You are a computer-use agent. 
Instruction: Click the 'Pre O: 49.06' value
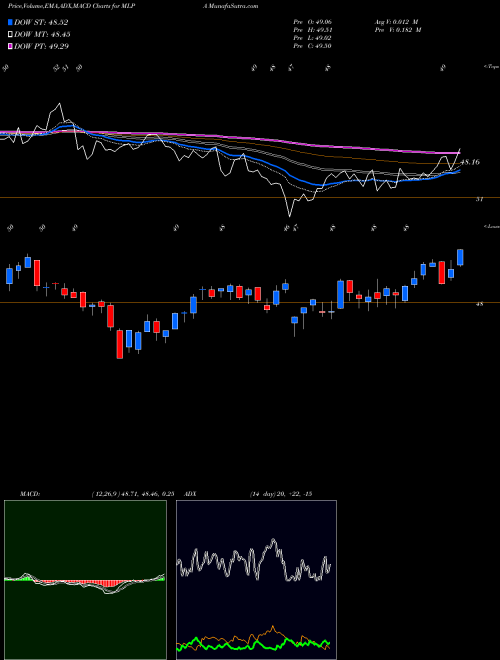[x=312, y=22]
